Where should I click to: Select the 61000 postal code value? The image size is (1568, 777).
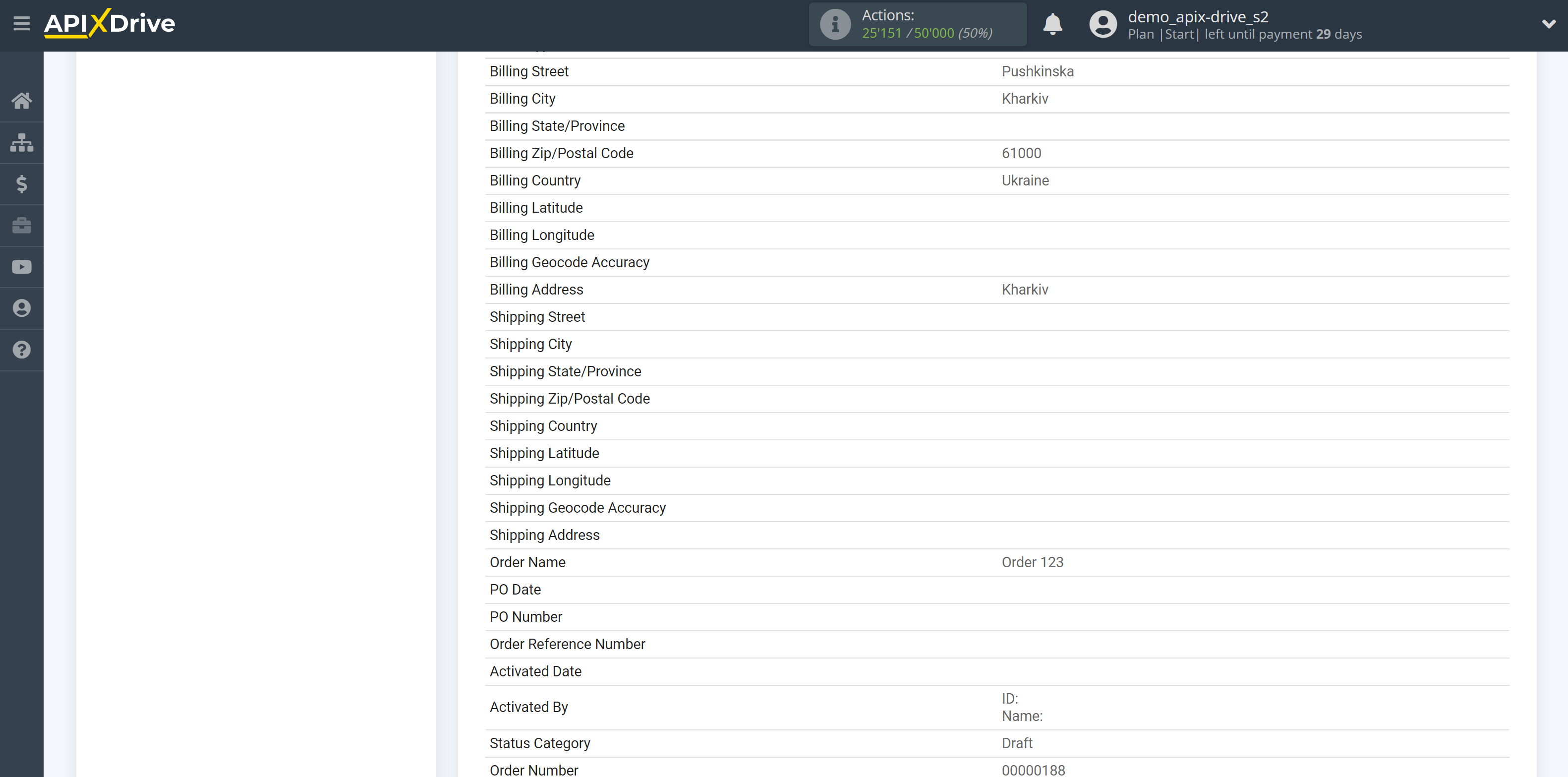(x=1021, y=153)
